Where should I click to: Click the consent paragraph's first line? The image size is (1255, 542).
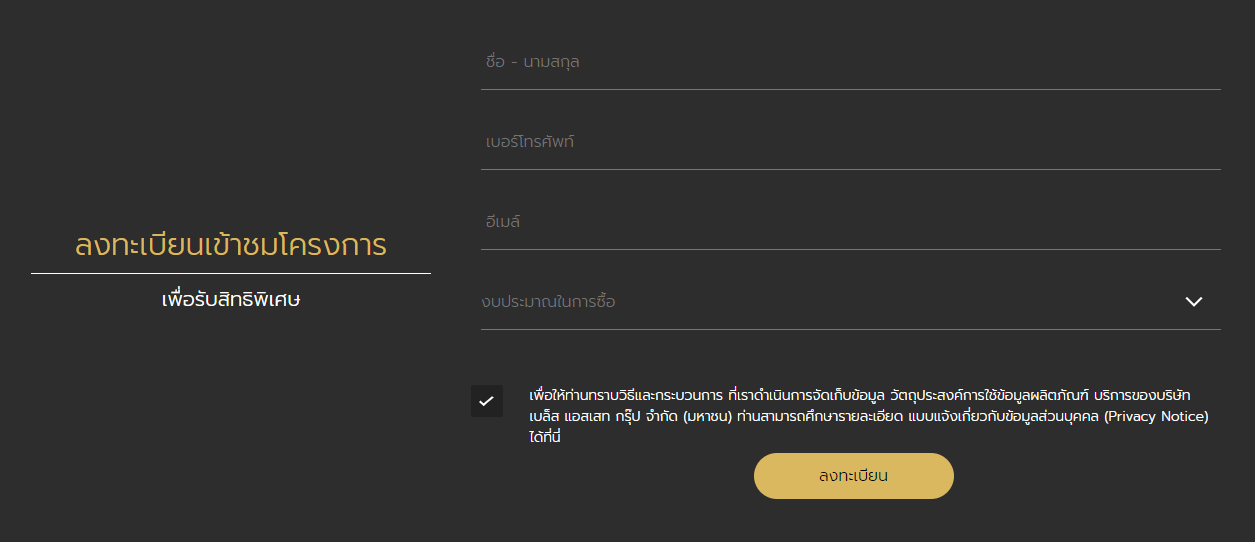(860, 395)
